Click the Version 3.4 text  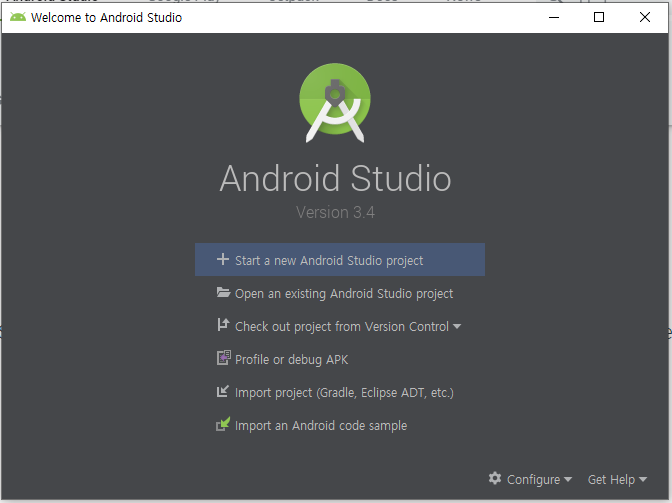[x=335, y=212]
